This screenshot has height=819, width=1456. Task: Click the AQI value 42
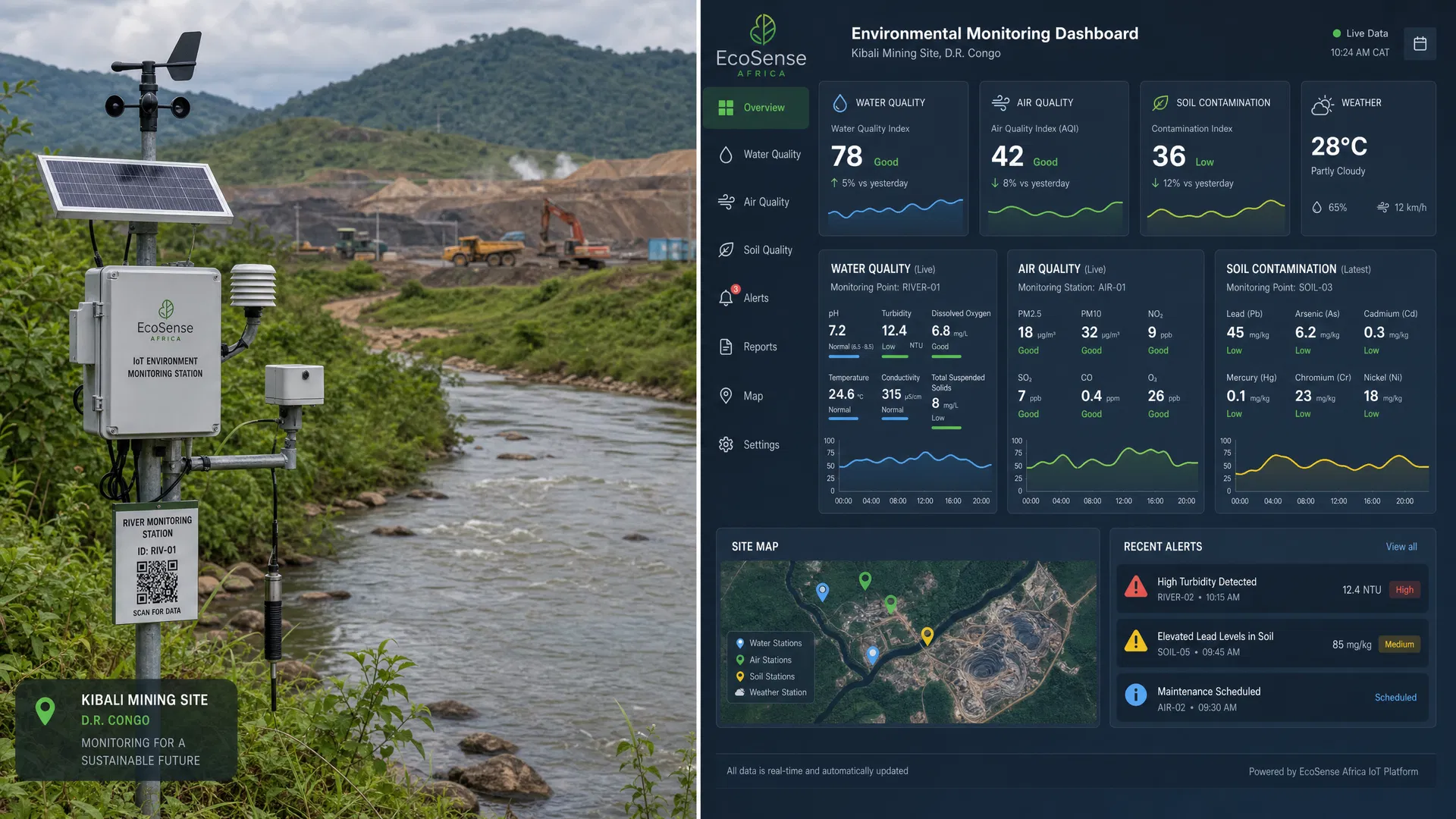[x=1007, y=157]
